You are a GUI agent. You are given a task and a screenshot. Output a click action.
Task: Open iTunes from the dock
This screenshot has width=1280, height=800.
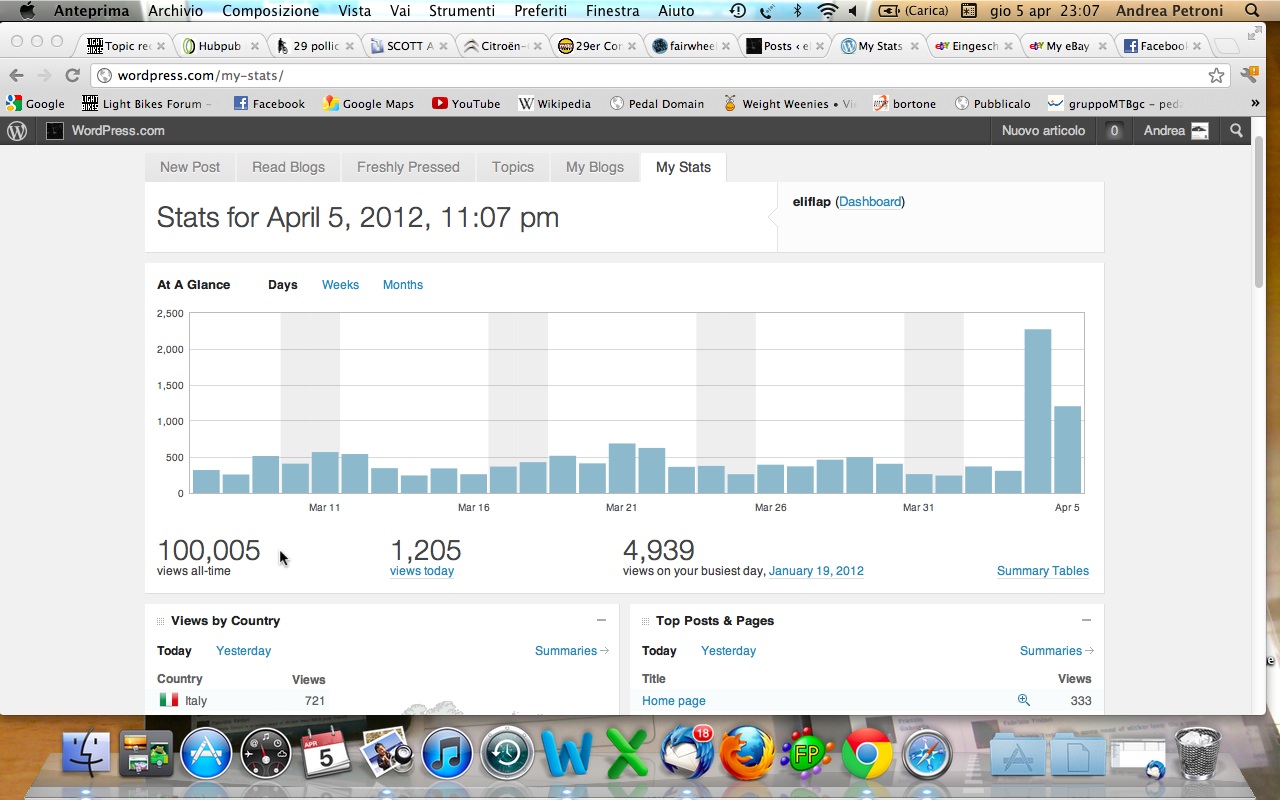coord(446,754)
